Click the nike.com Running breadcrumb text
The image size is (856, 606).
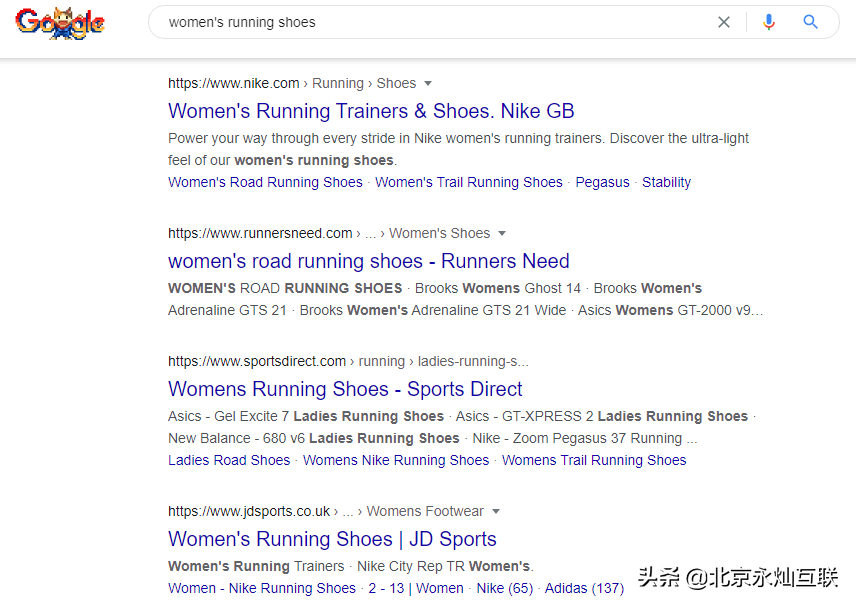[338, 84]
